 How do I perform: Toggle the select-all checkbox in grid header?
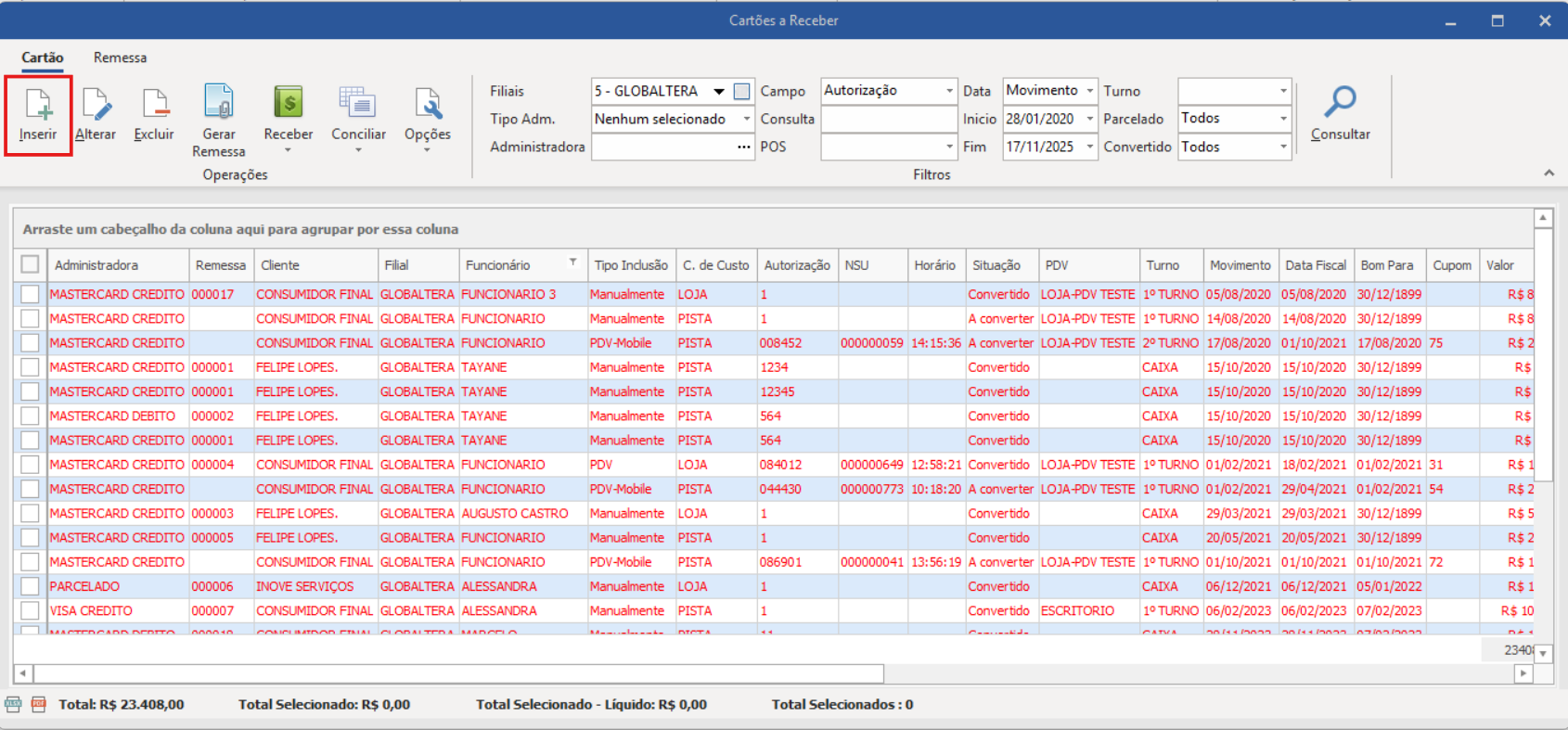(31, 264)
